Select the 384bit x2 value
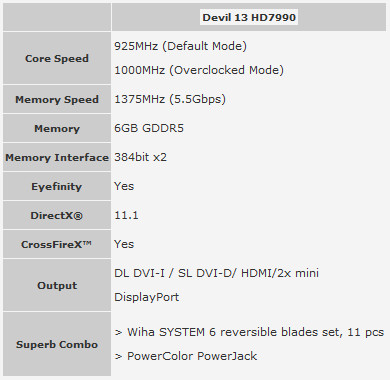The width and height of the screenshot is (390, 380). tap(140, 157)
